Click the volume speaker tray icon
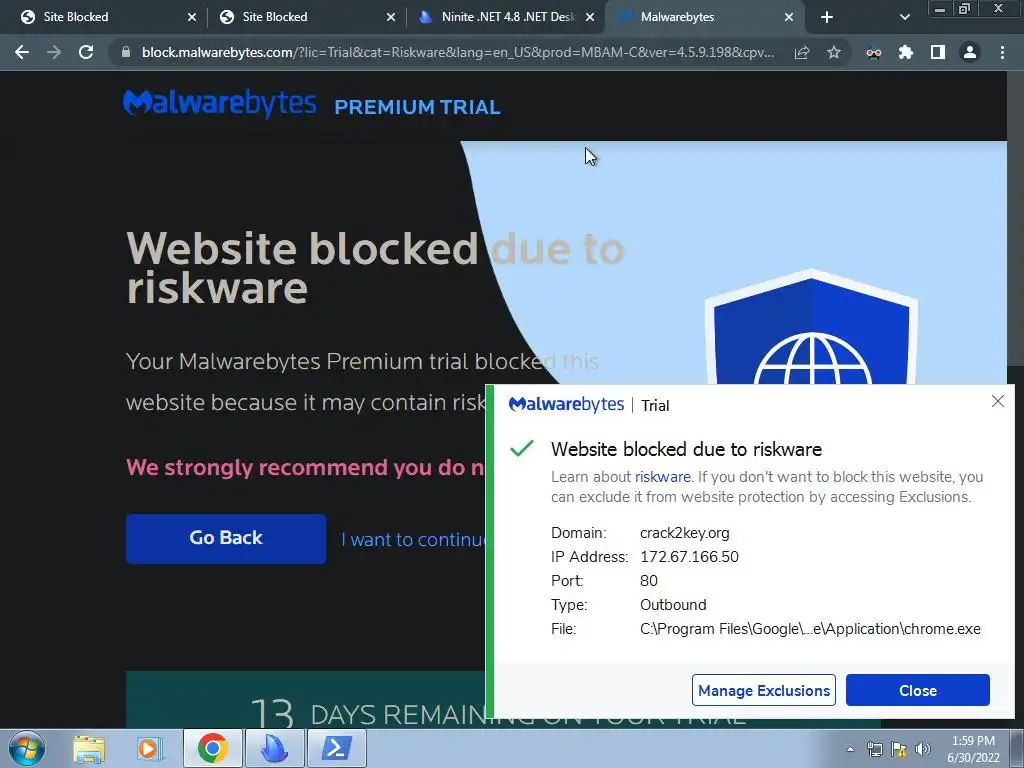The image size is (1024, 768). [x=923, y=749]
